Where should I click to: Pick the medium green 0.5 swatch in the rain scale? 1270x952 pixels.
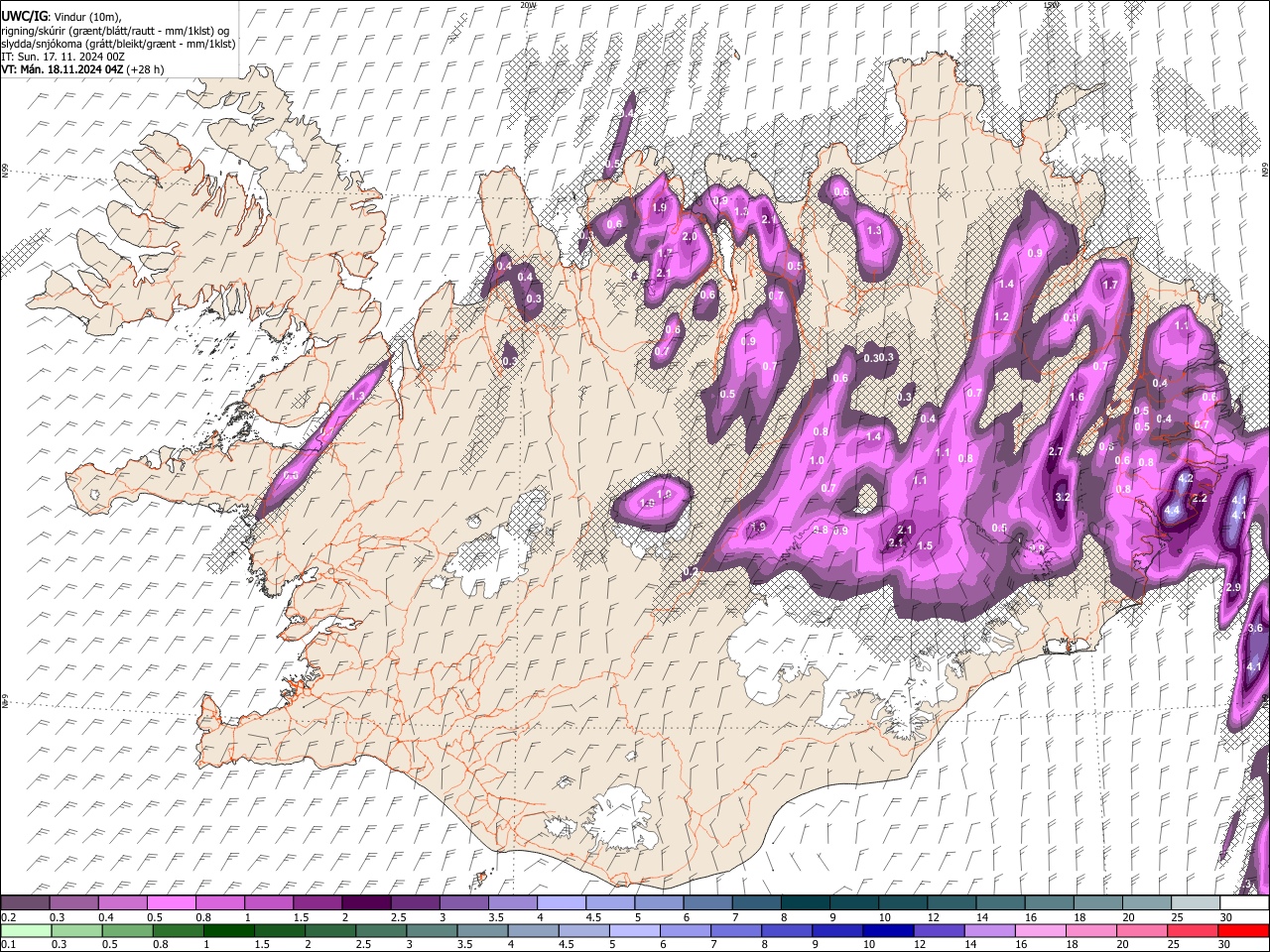(x=127, y=930)
